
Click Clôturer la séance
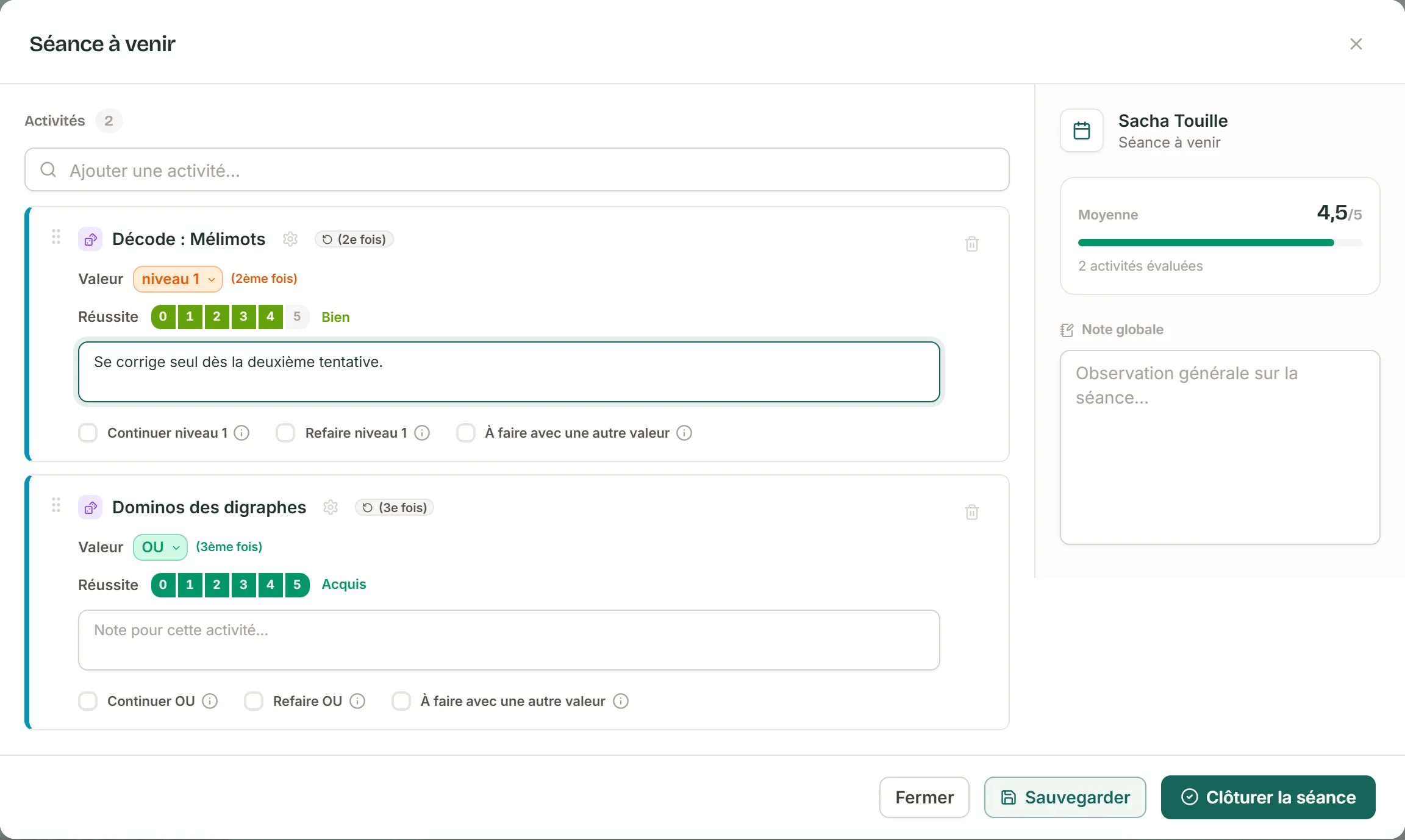pyautogui.click(x=1268, y=797)
